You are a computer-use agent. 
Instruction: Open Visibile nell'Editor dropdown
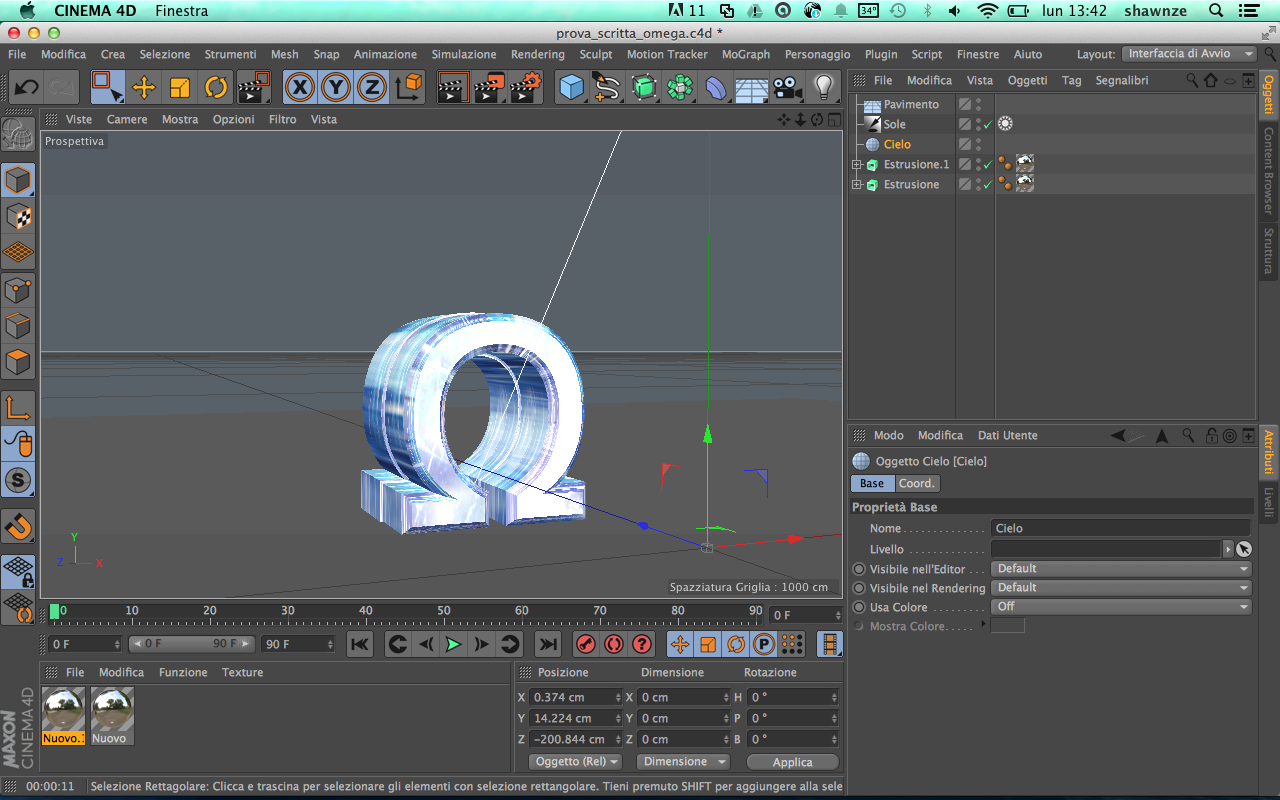coord(1120,569)
